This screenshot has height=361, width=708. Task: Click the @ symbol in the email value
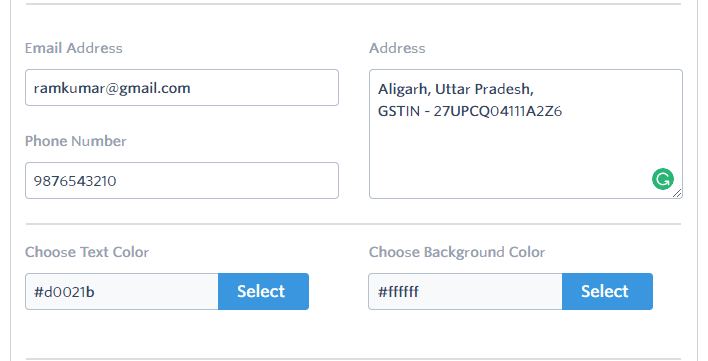(x=112, y=88)
